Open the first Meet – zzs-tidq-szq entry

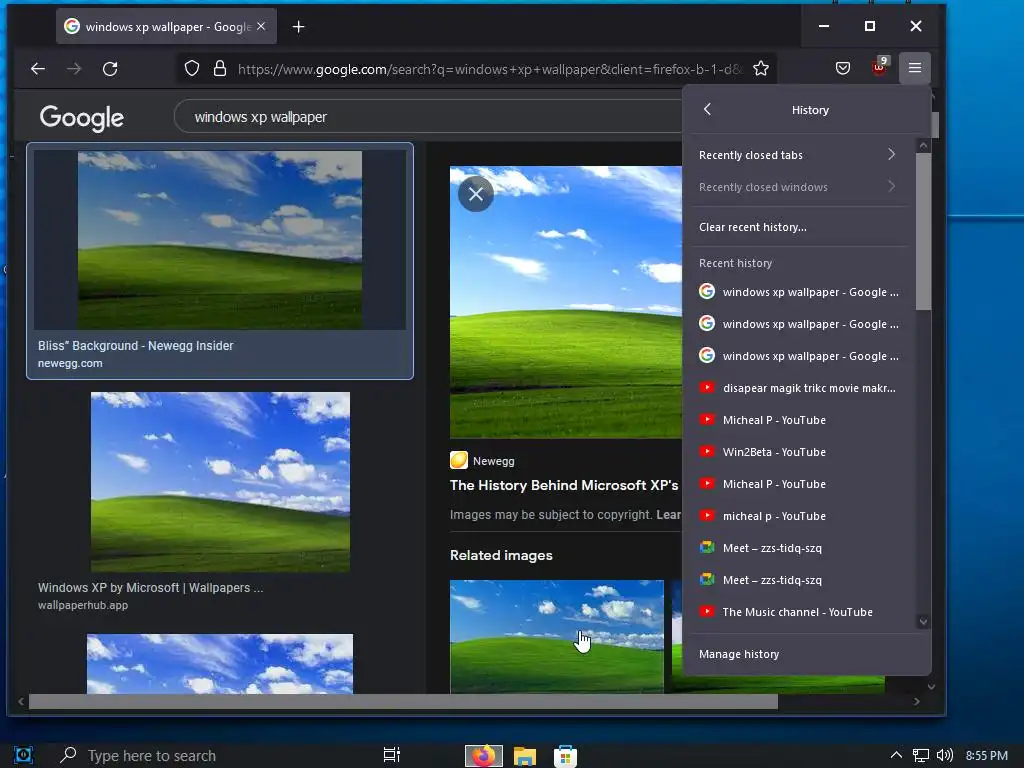(x=799, y=548)
